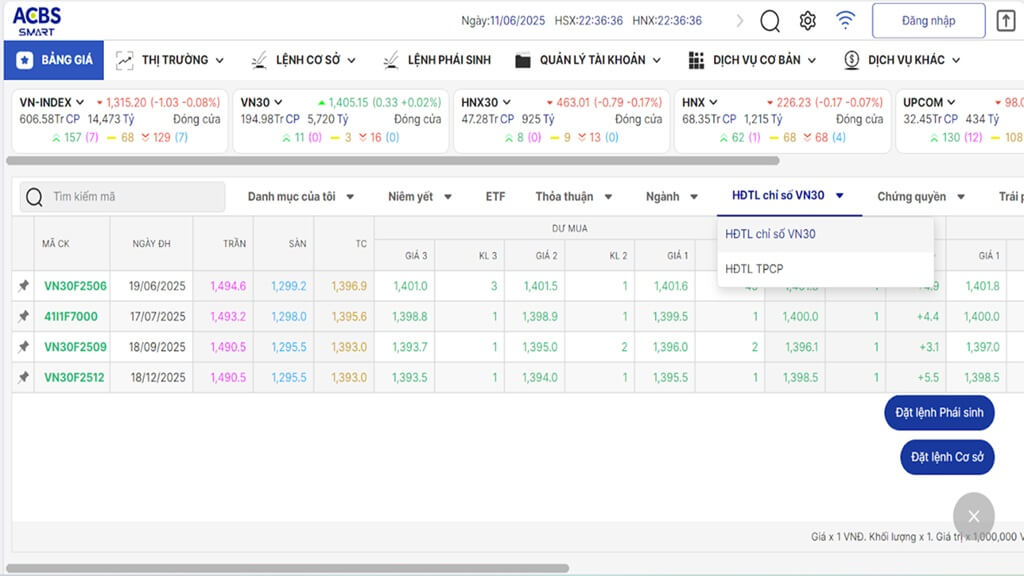Click the NGÀY ĐH column header

point(151,244)
